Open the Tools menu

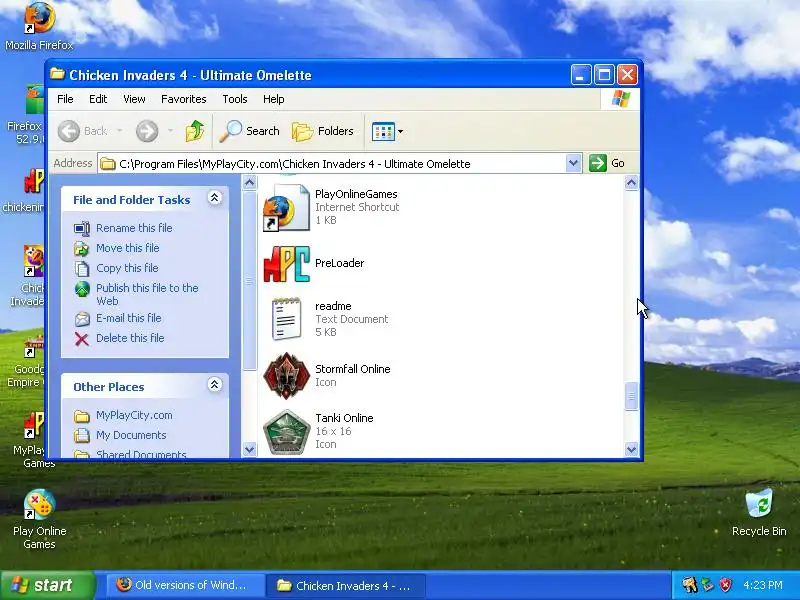(x=235, y=99)
